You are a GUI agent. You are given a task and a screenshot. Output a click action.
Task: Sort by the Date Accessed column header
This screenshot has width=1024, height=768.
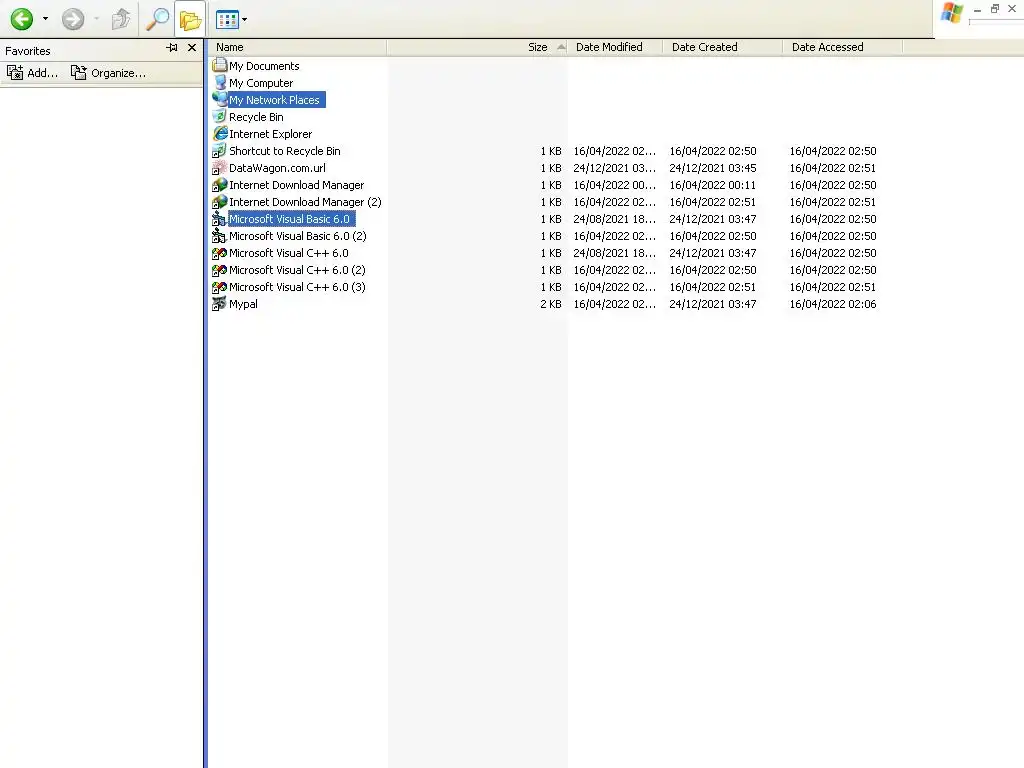(842, 47)
